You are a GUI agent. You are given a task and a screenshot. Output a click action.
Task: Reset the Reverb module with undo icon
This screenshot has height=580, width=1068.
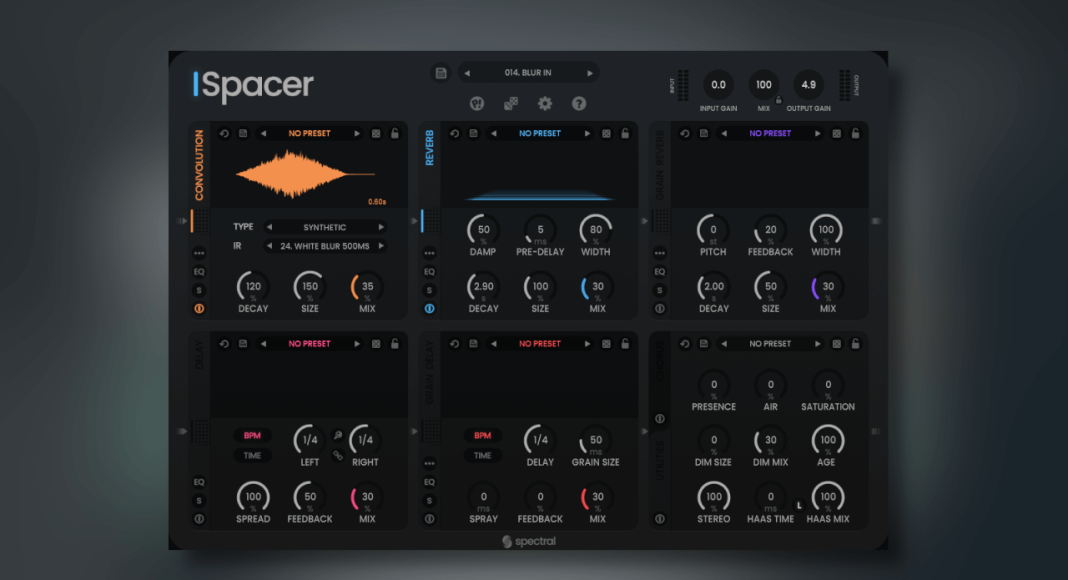coord(454,133)
